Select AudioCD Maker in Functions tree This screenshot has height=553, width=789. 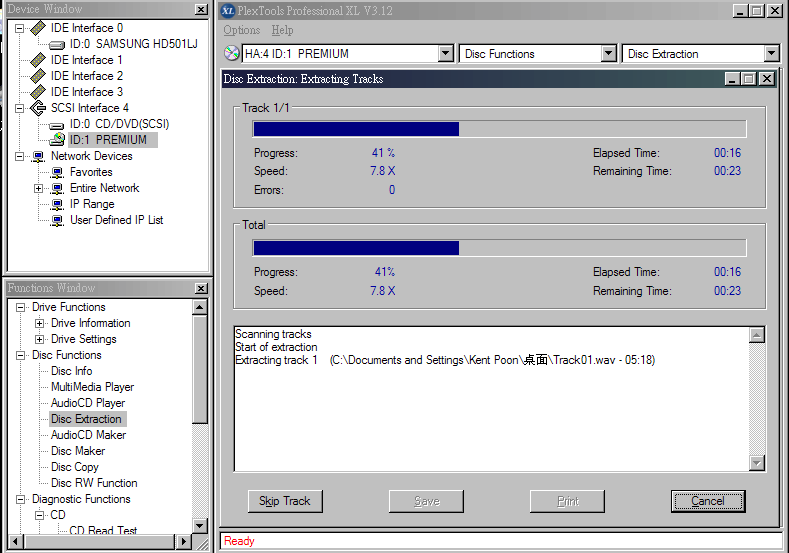click(x=88, y=435)
